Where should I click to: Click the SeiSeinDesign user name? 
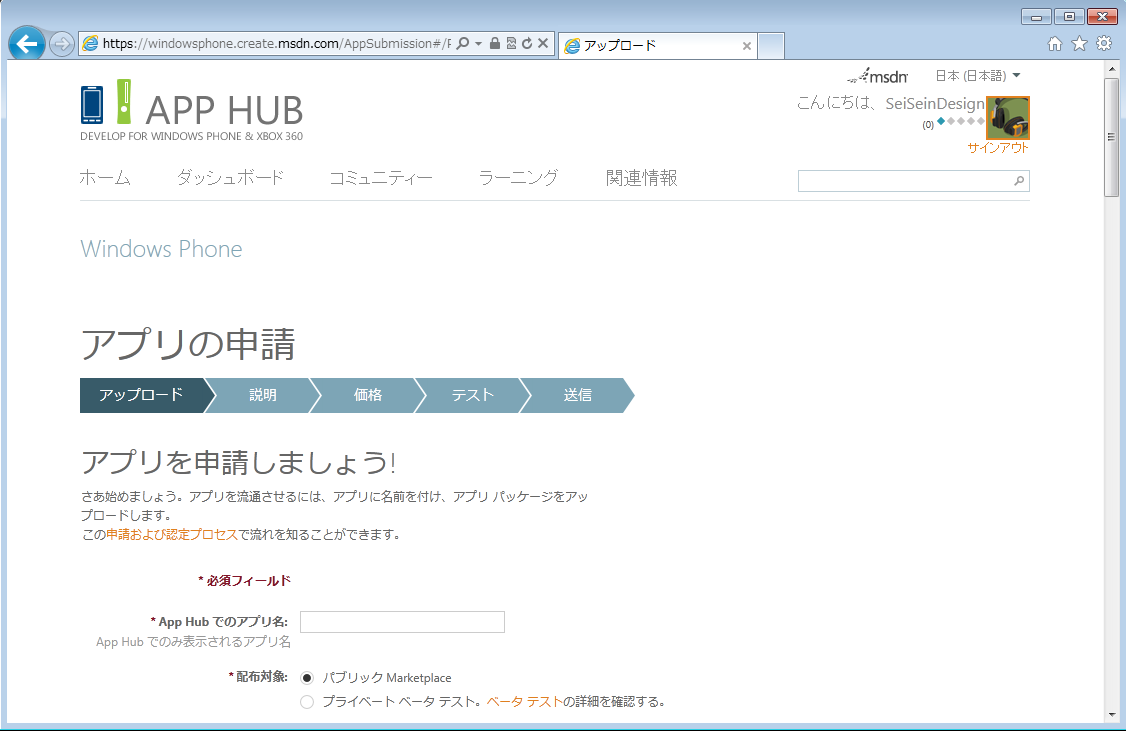click(935, 103)
